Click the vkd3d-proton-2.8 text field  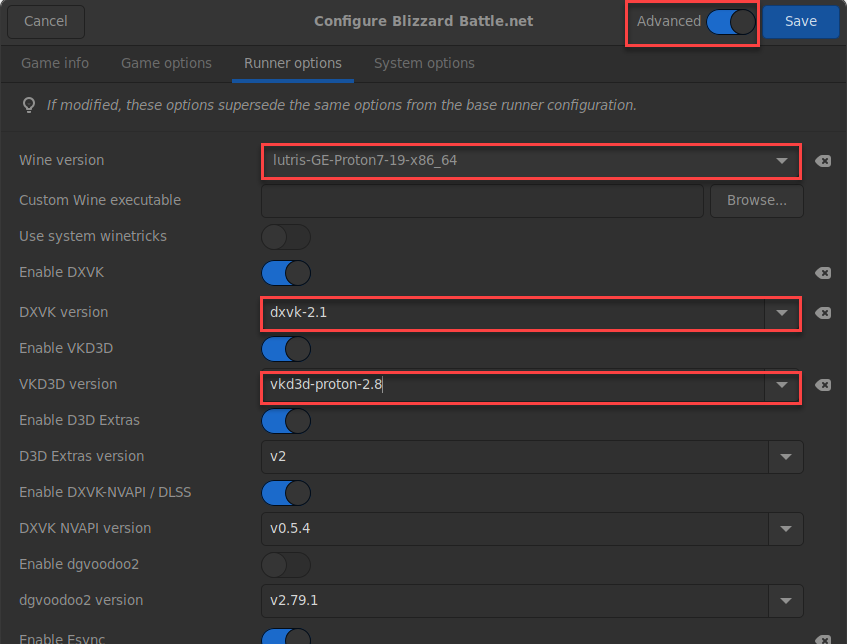pyautogui.click(x=514, y=385)
